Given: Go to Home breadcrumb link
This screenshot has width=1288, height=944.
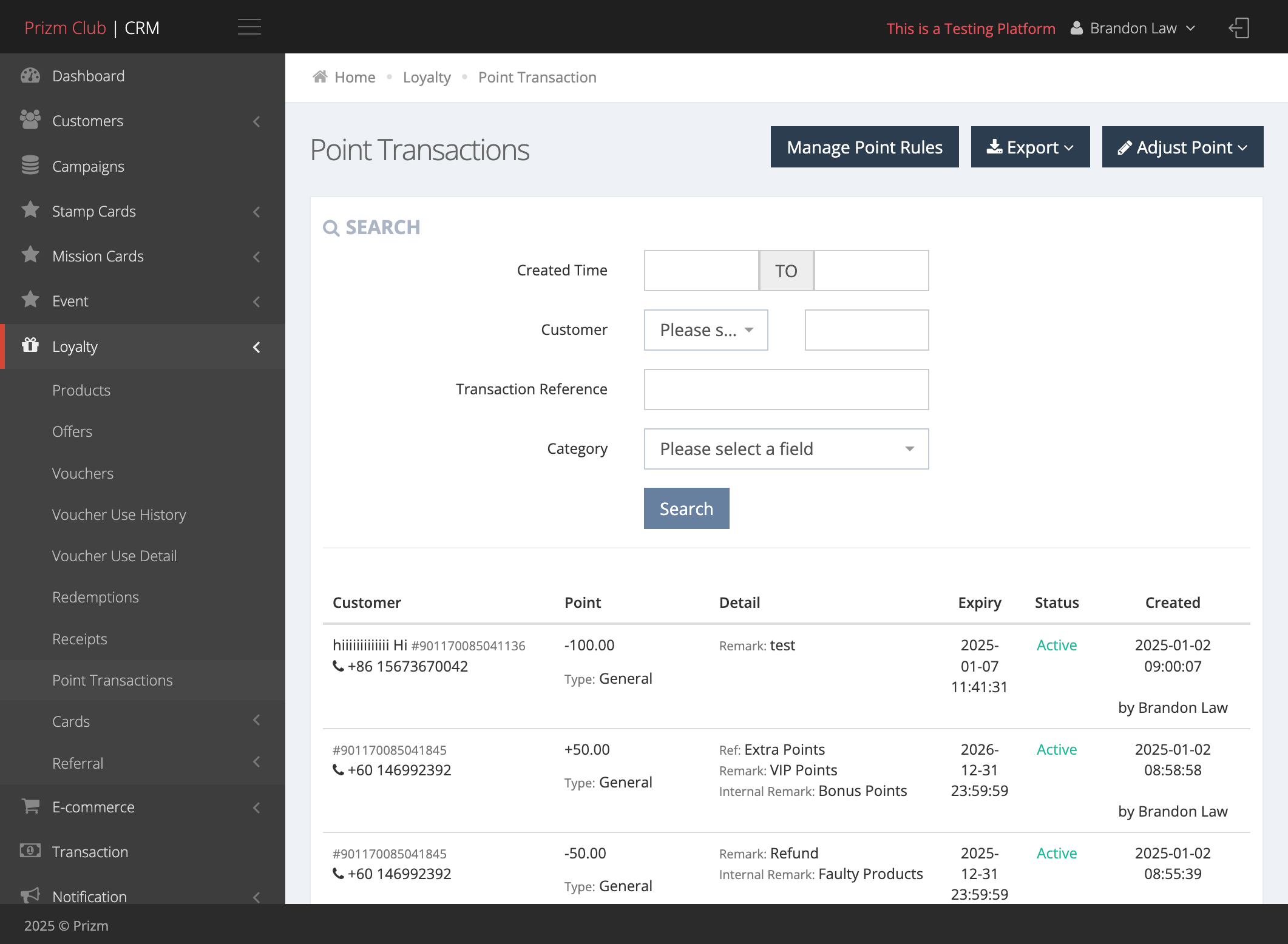Looking at the screenshot, I should click(354, 77).
